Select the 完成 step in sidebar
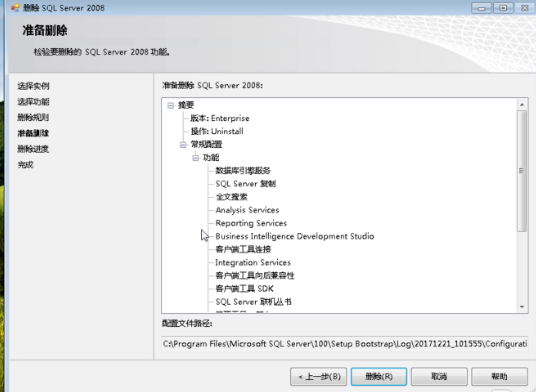Image resolution: width=536 pixels, height=392 pixels. click(26, 165)
